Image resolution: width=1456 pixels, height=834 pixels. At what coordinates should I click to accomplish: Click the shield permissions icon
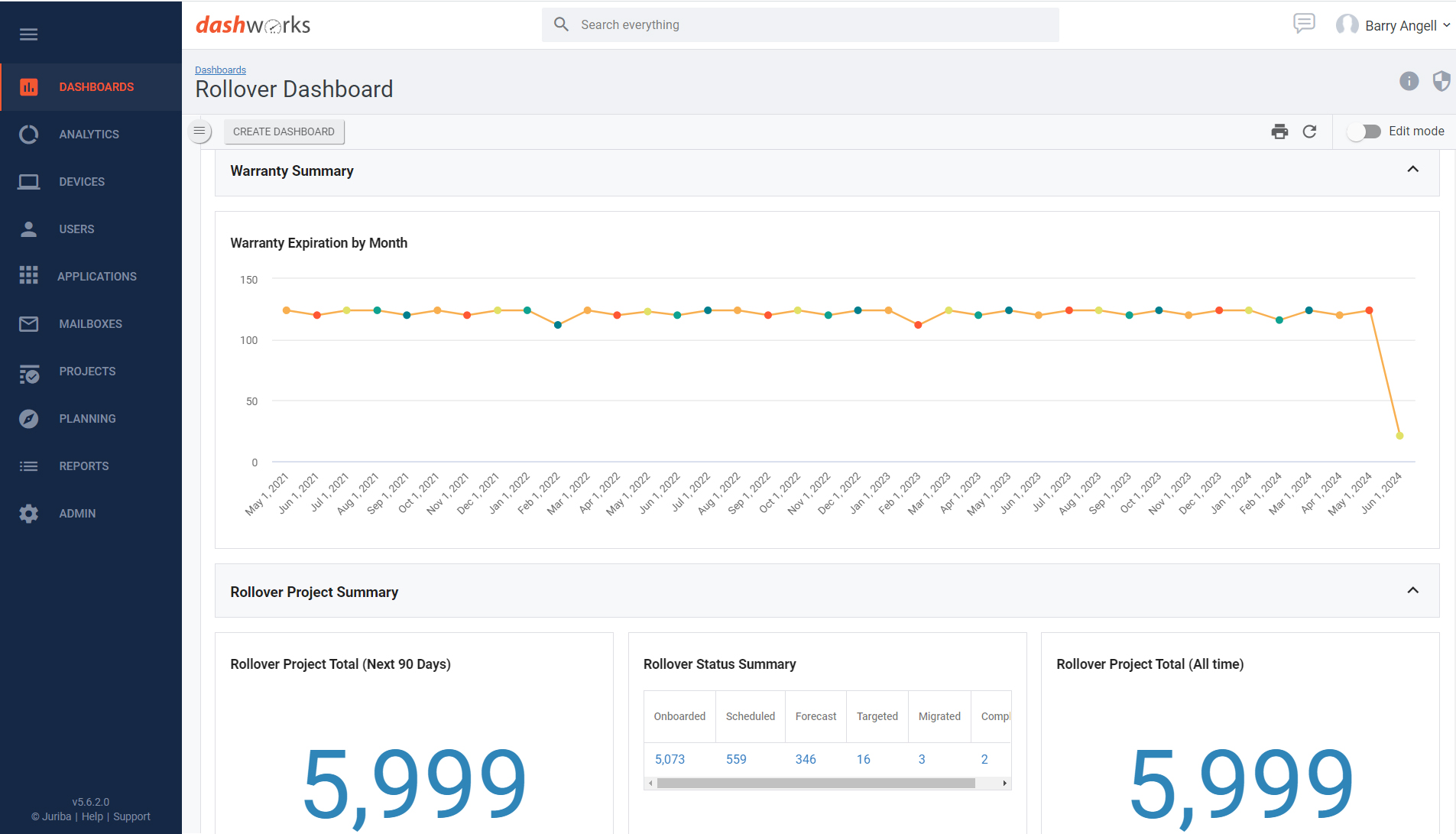click(1441, 81)
